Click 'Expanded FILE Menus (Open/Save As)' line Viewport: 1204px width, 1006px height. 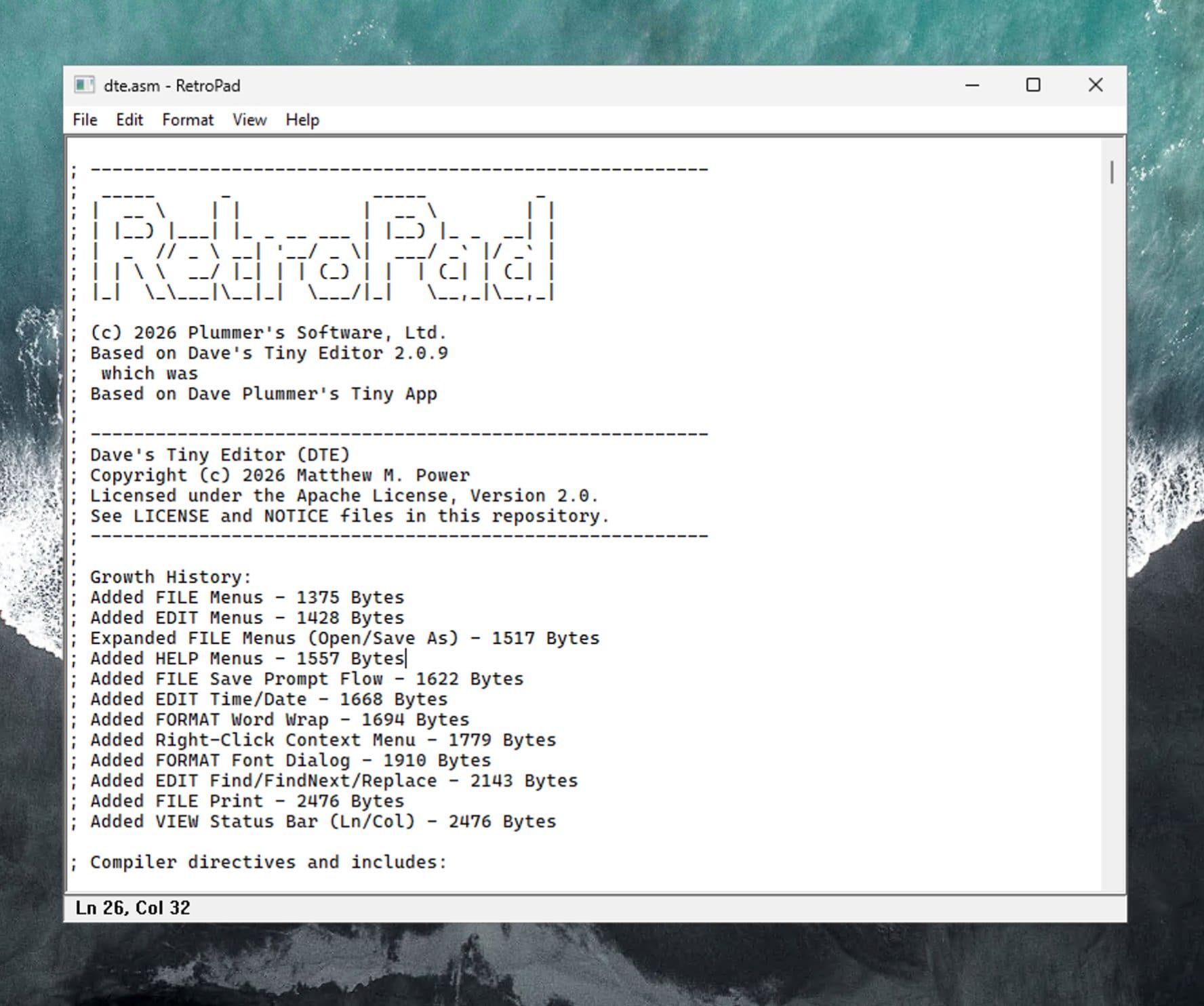click(x=345, y=638)
